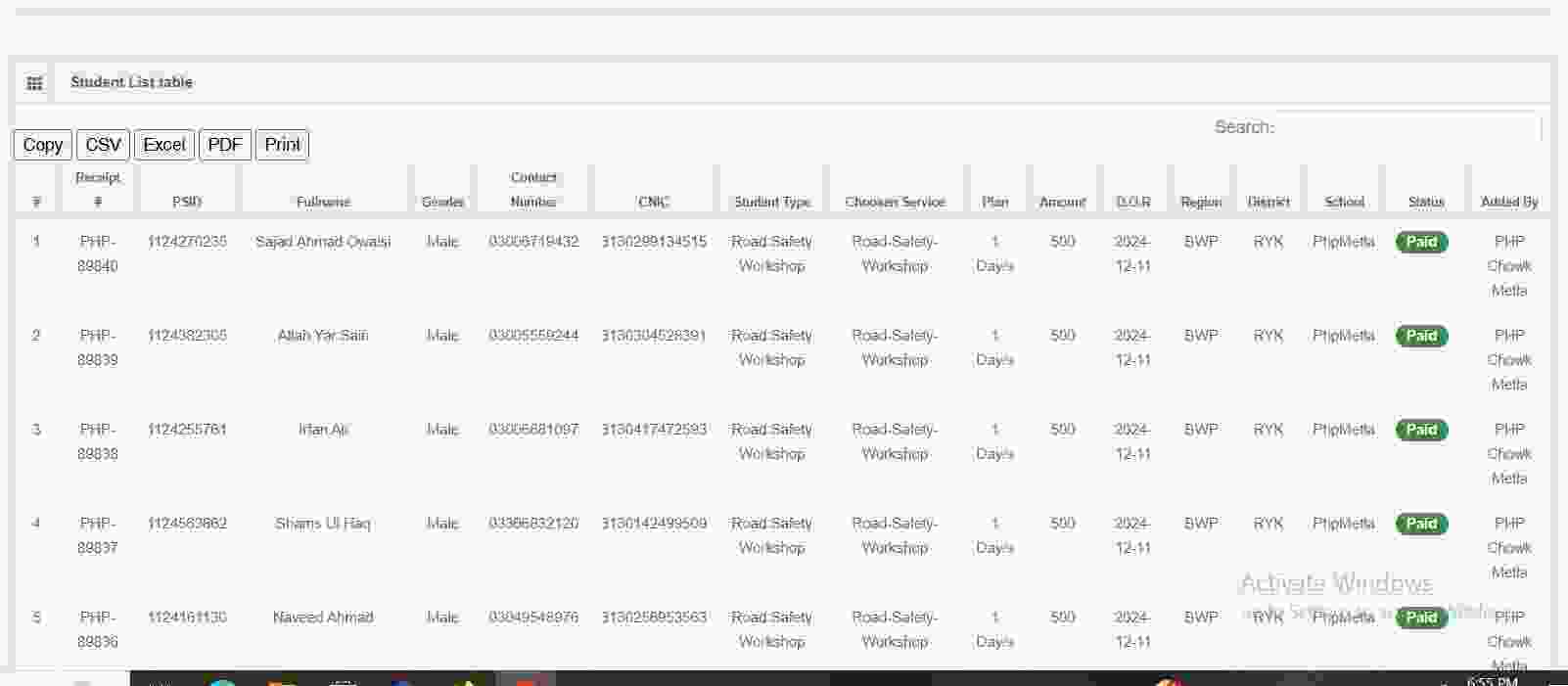Sort by Chooken Service column header
The image size is (1568, 686).
[x=895, y=202]
